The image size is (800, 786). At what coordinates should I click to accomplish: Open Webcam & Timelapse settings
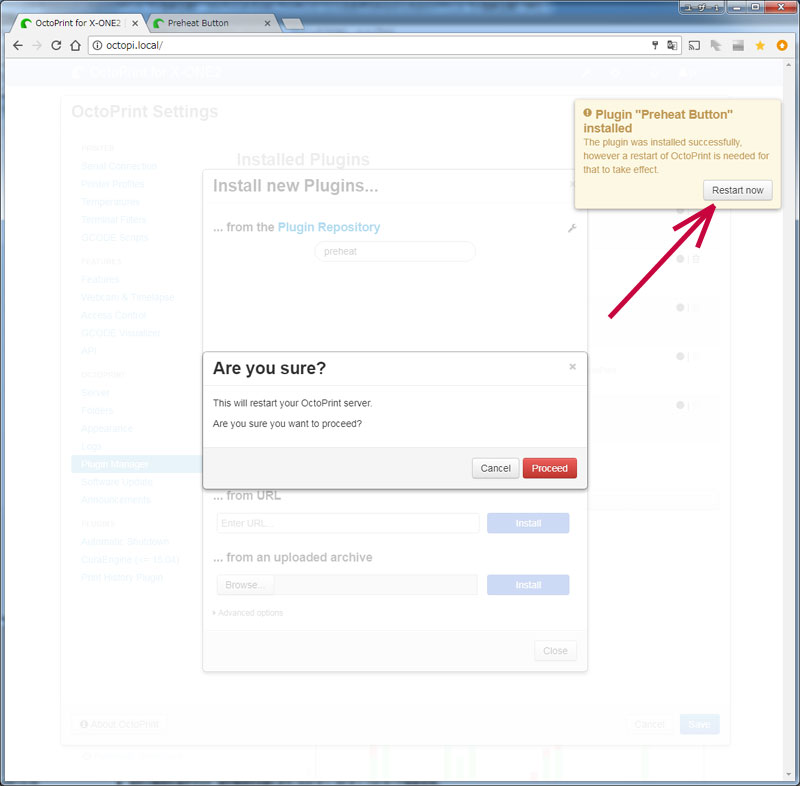pos(128,297)
